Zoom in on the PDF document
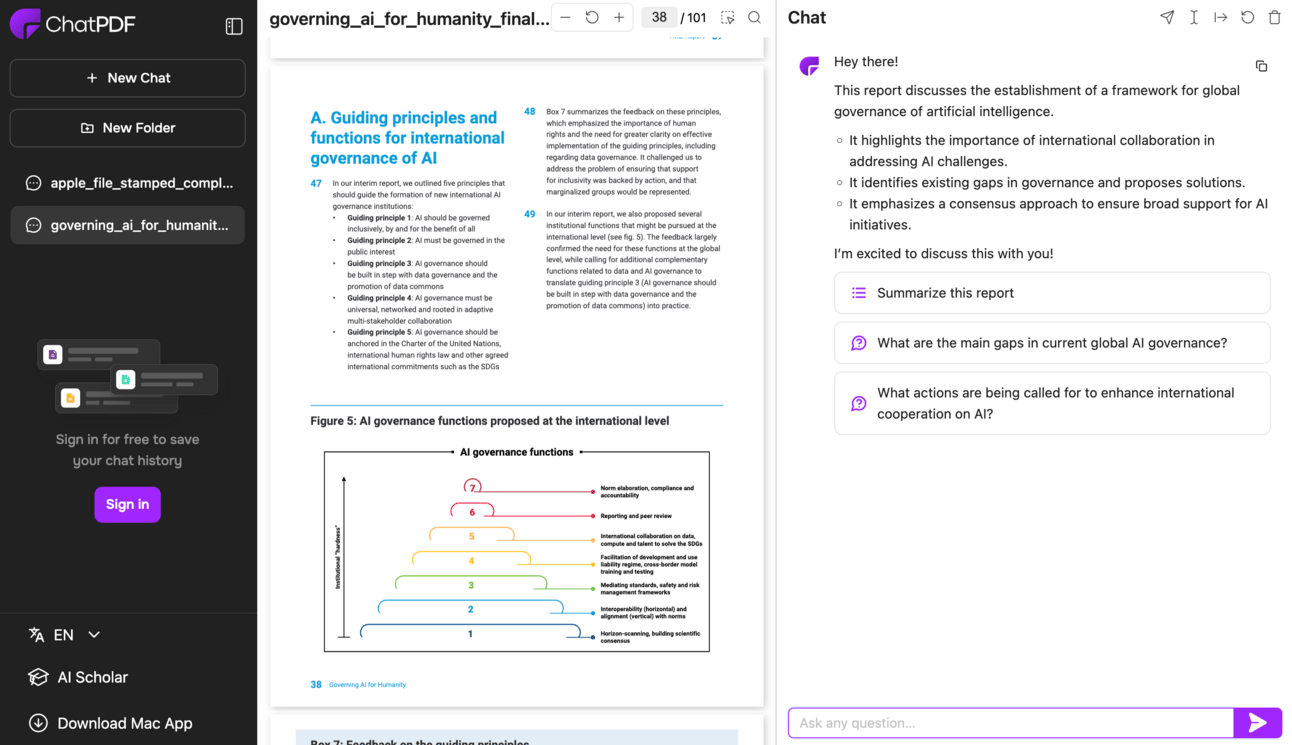 tap(619, 17)
